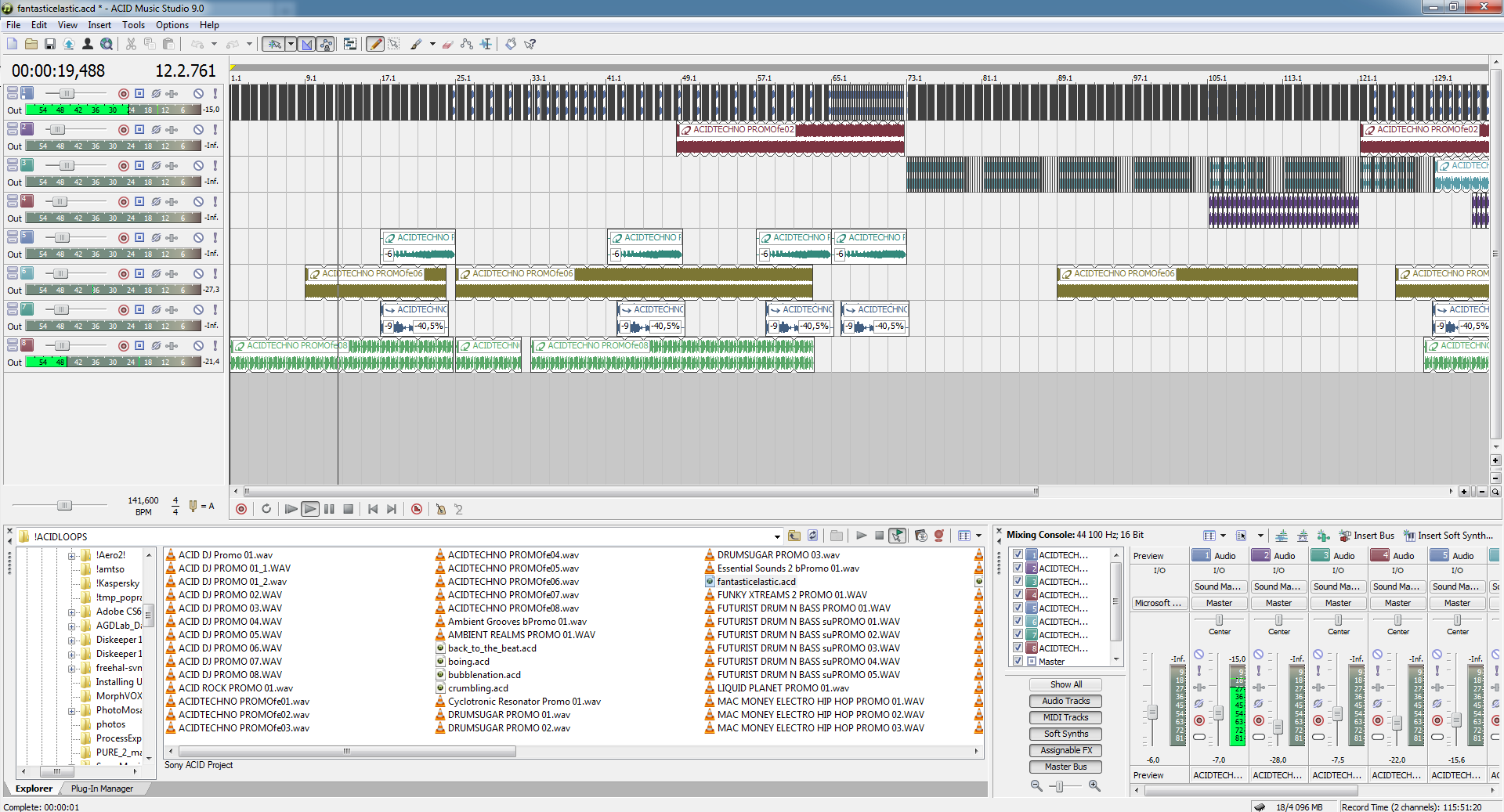Toggle track 1 ACIDTECH checkbox in mixer

(x=1018, y=554)
